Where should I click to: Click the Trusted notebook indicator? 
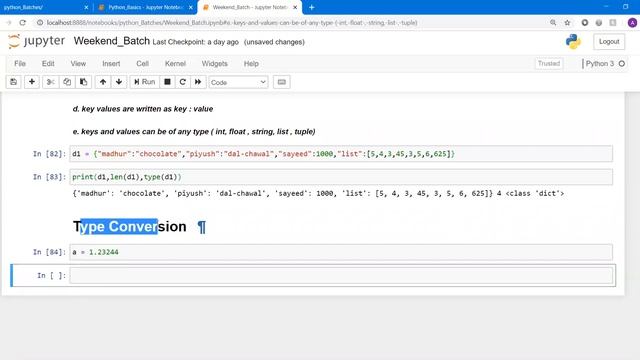(549, 64)
